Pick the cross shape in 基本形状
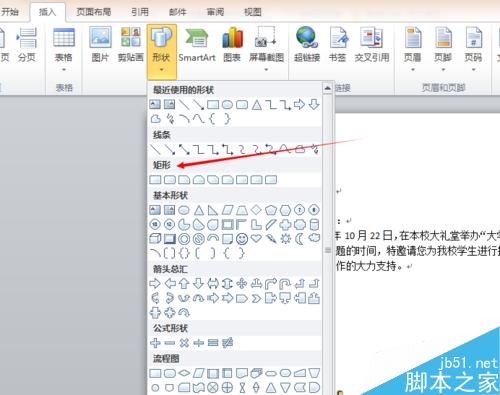This screenshot has width=500, height=395. 285,224
